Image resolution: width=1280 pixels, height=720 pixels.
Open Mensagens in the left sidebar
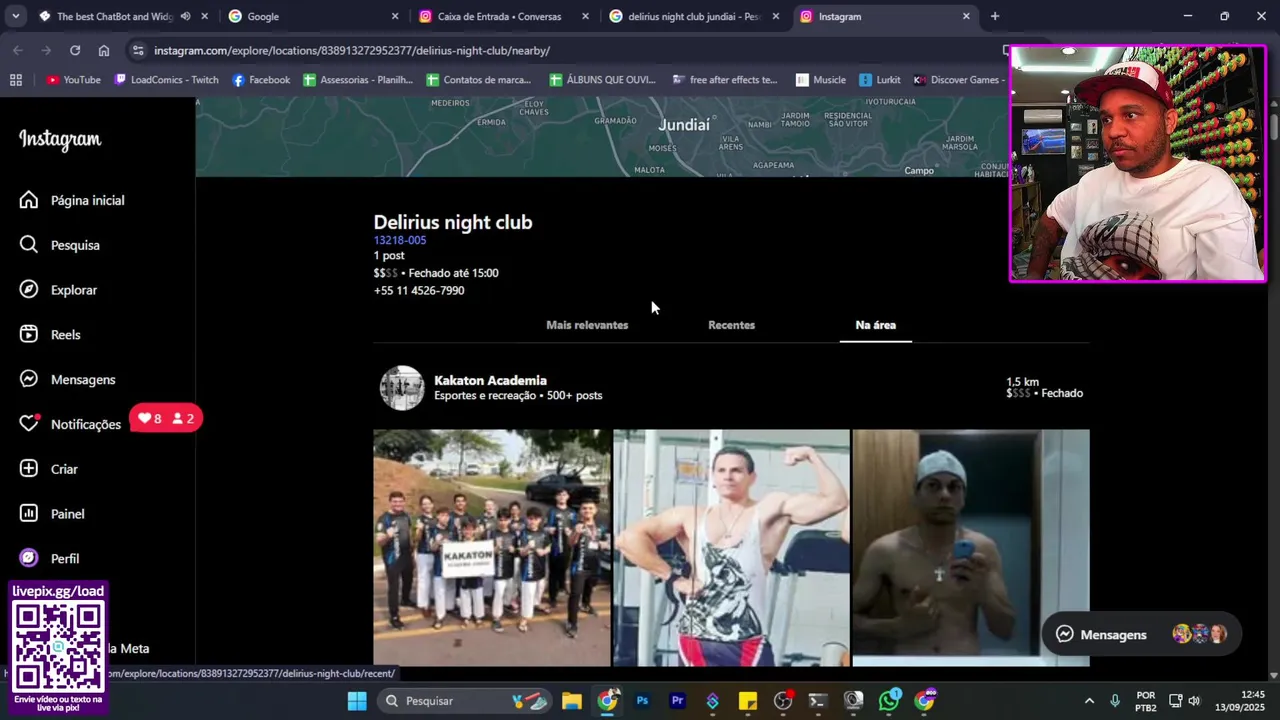pyautogui.click(x=68, y=380)
